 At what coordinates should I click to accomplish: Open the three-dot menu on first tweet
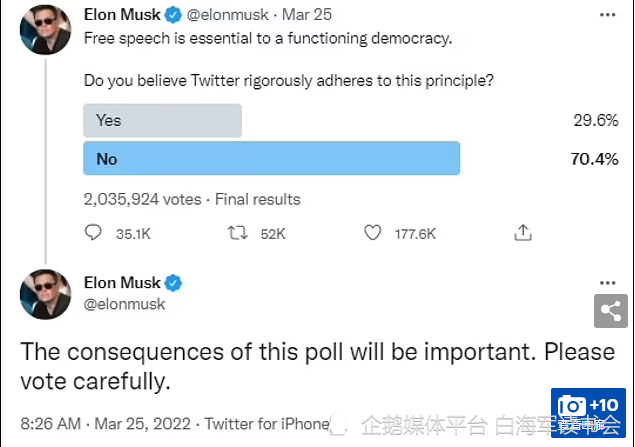[607, 15]
